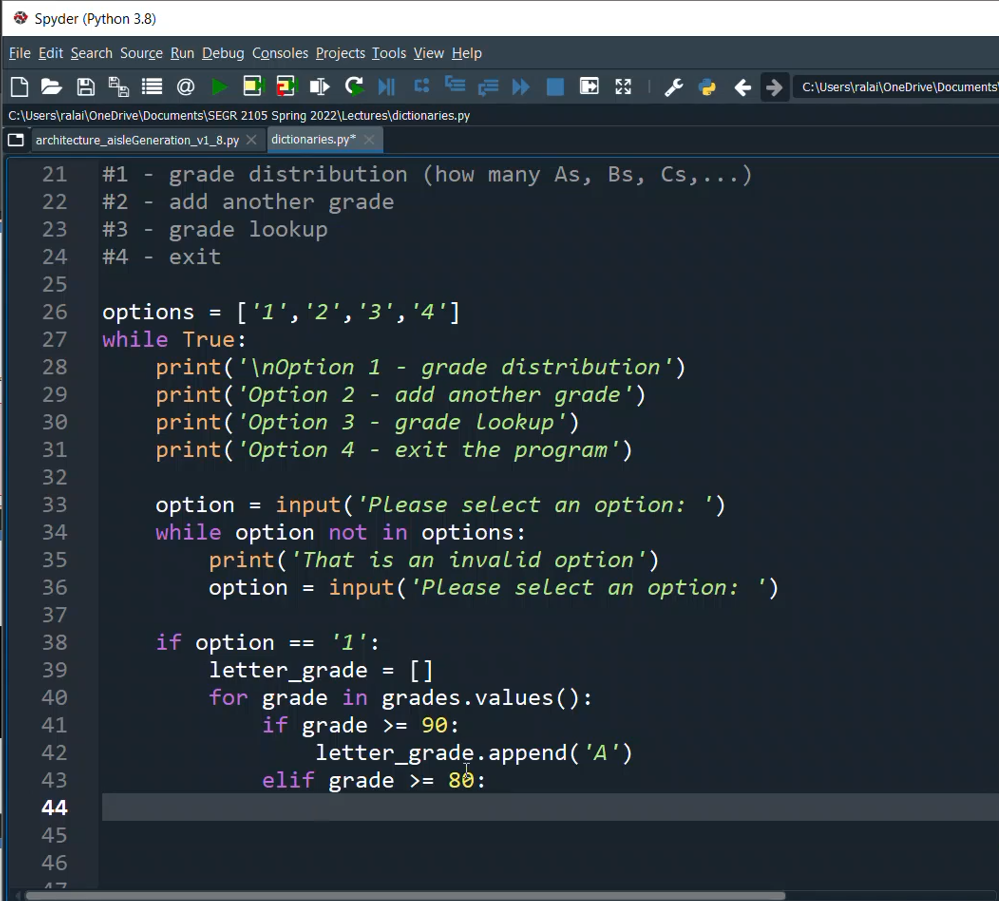Save all files icon
Screen dimensions: 999x901
coord(119,87)
